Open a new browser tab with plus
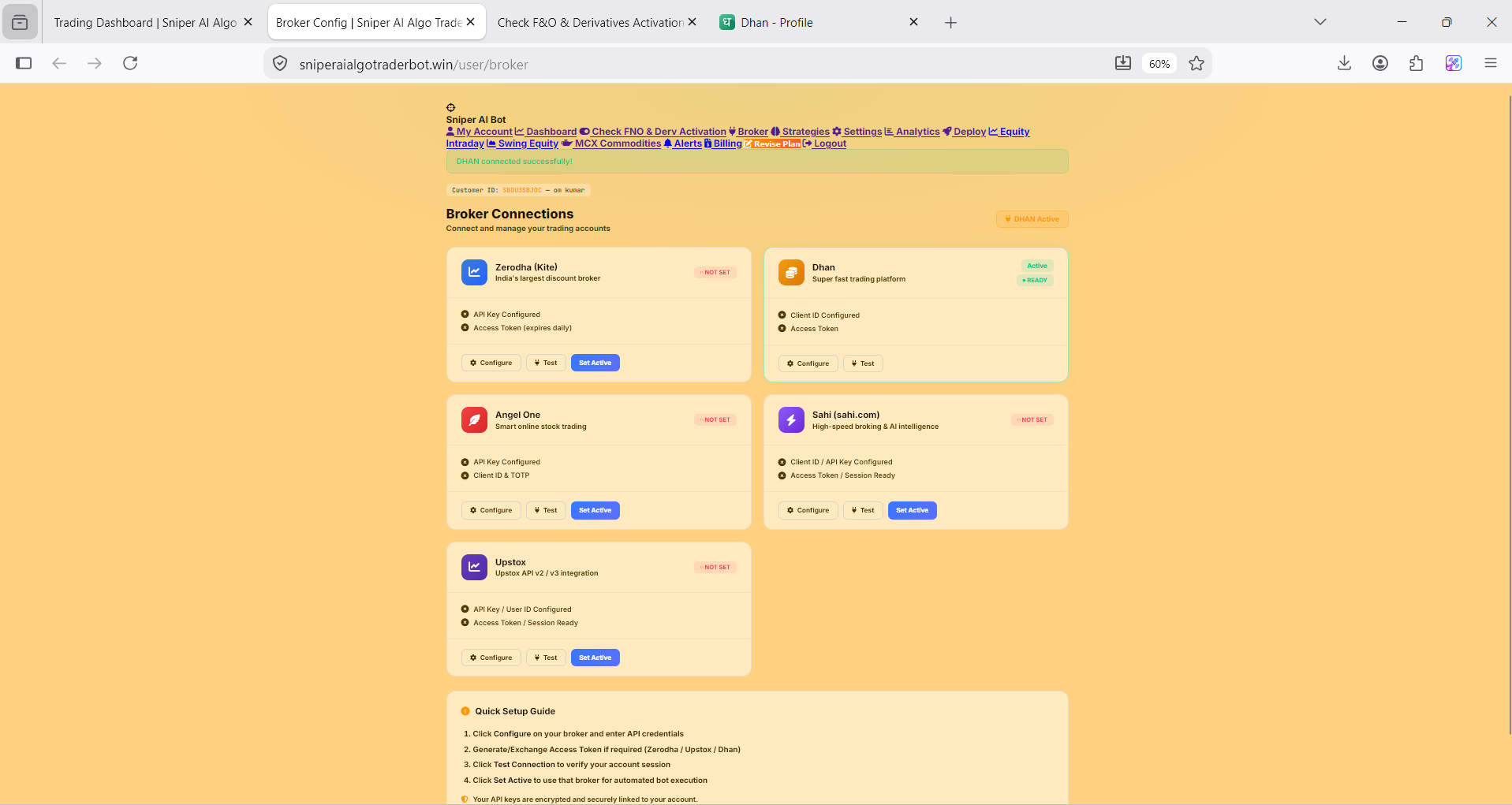The image size is (1512, 805). point(950,23)
